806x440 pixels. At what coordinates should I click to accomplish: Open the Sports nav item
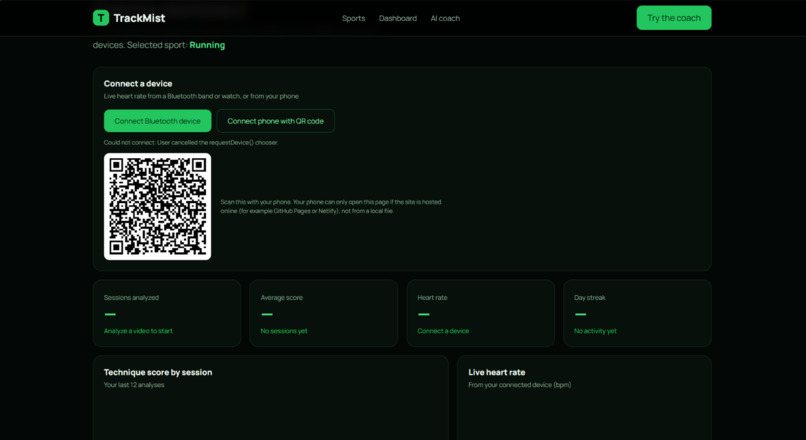(x=354, y=18)
